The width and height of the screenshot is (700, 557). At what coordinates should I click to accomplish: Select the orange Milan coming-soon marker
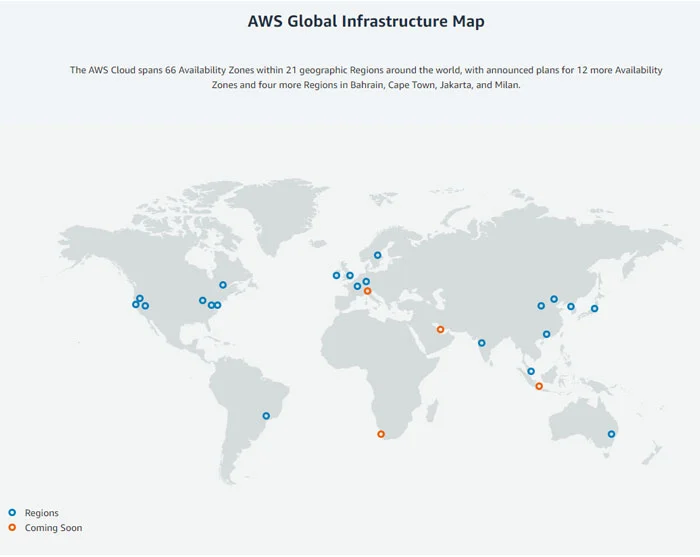pyautogui.click(x=367, y=291)
